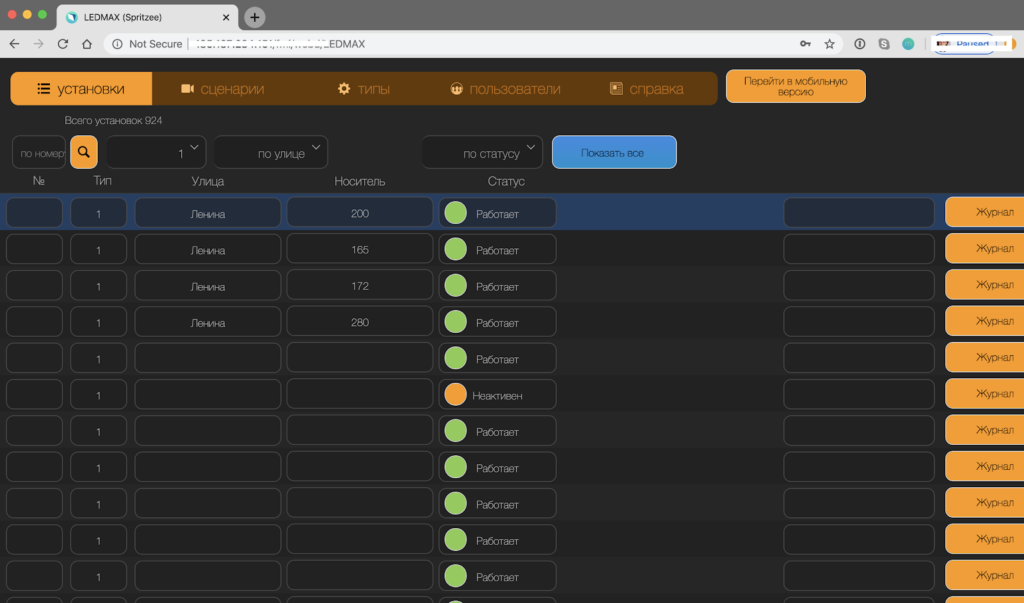Open Журнал for the row with 172
Image resolution: width=1024 pixels, height=603 pixels.
click(x=985, y=285)
